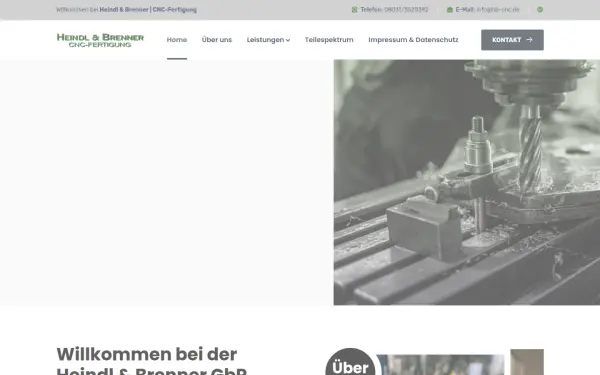Screen dimensions: 600x375
Task: Click the small green round icon after the email address
Action: (x=540, y=10)
